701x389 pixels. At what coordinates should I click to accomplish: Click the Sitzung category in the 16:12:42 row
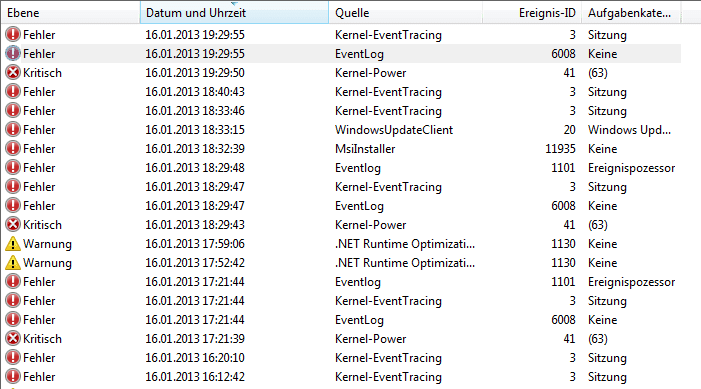pyautogui.click(x=607, y=377)
